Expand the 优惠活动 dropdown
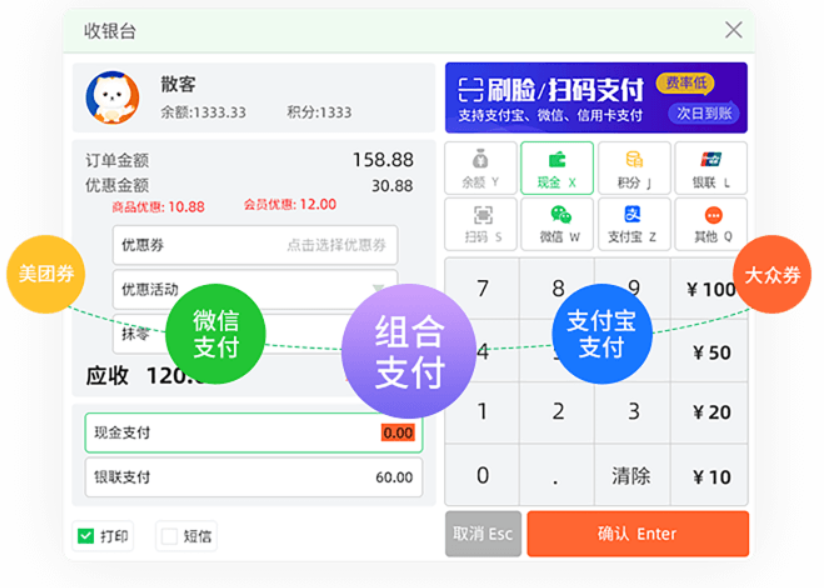The image size is (829, 588). (x=255, y=289)
